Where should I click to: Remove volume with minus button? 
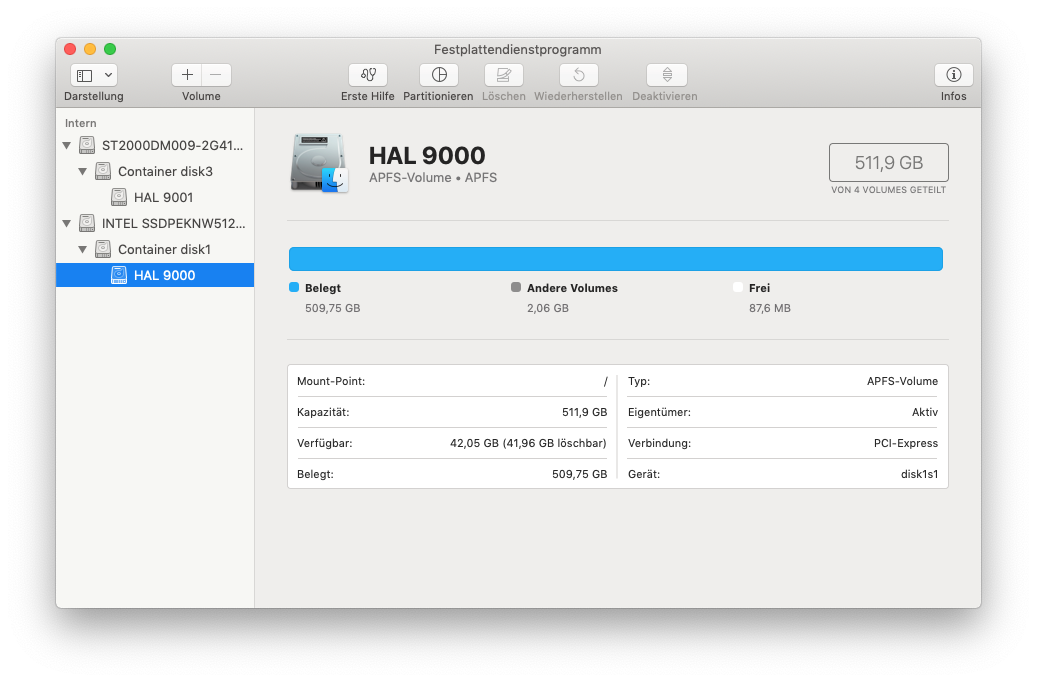click(x=216, y=75)
